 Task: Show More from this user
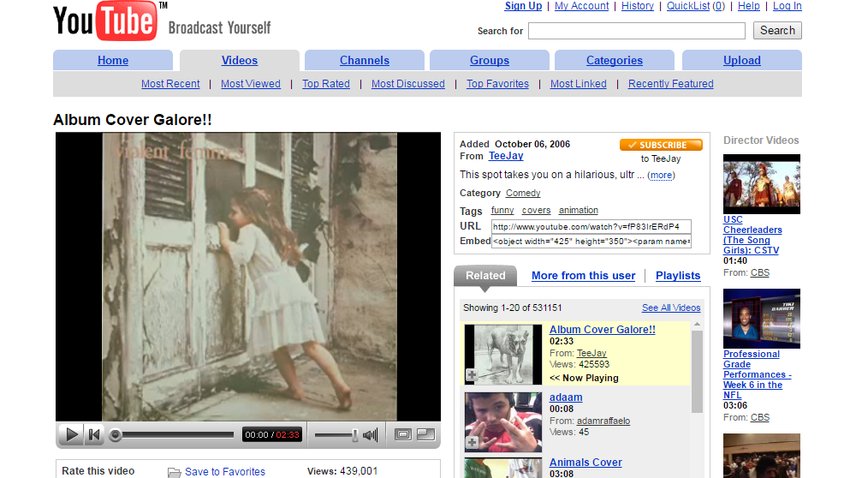coord(583,275)
